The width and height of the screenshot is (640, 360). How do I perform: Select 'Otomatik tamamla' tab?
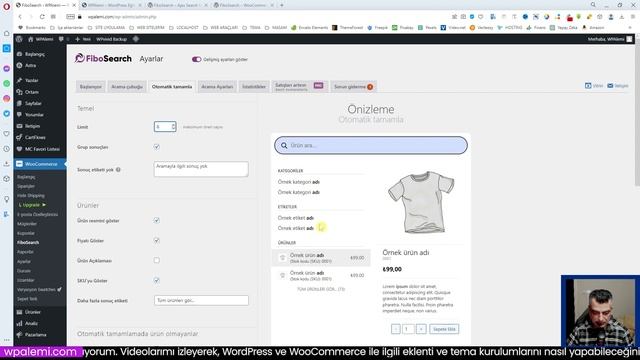172,87
